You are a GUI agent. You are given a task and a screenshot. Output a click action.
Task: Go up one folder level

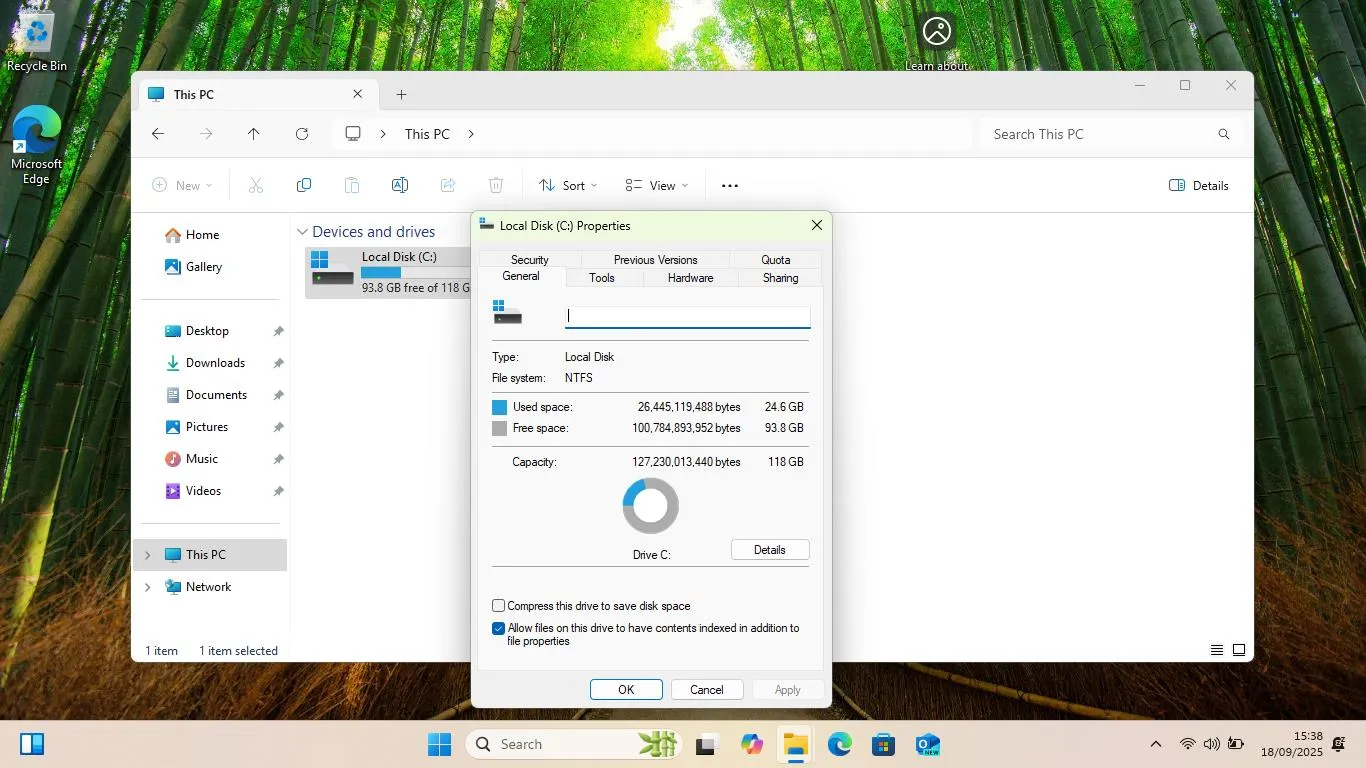point(254,134)
